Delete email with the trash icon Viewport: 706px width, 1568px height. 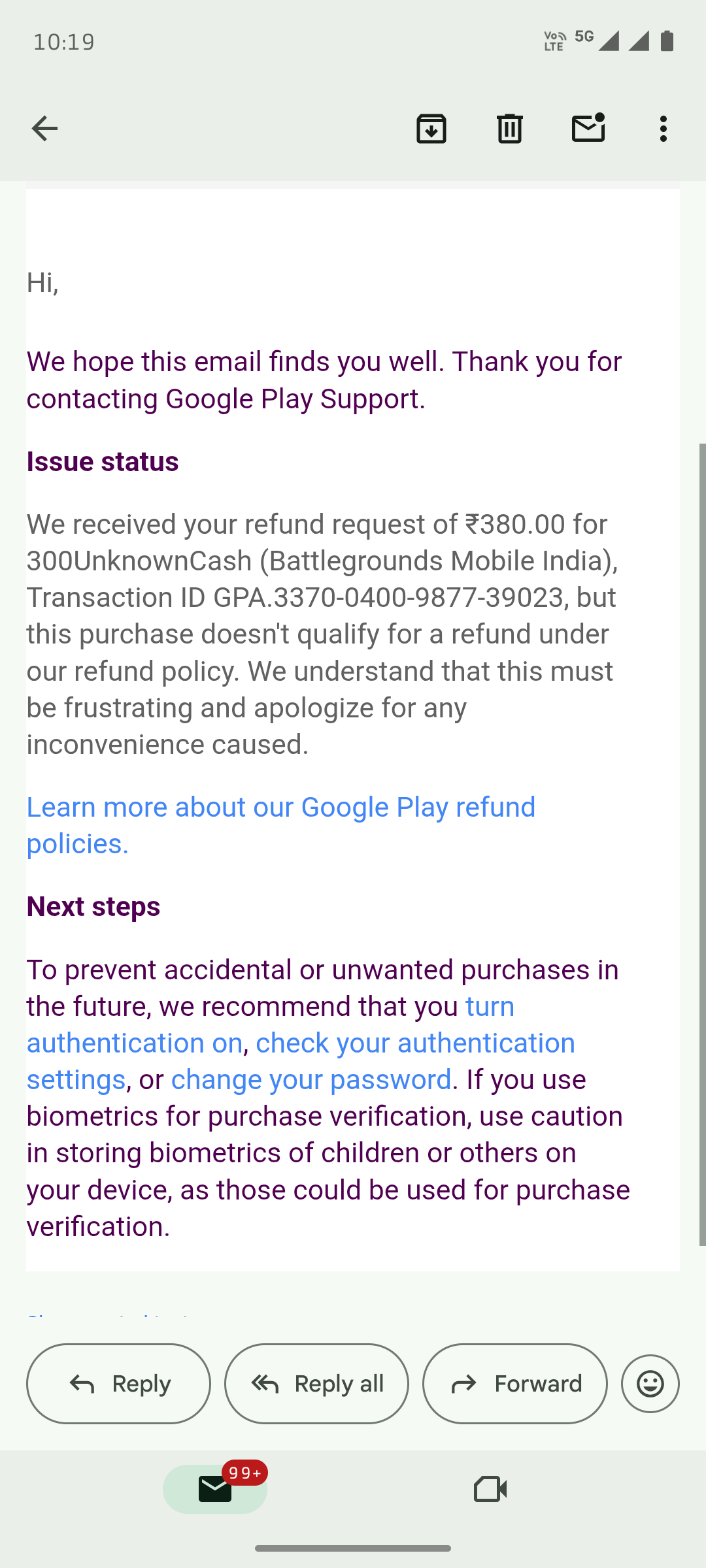(x=510, y=128)
